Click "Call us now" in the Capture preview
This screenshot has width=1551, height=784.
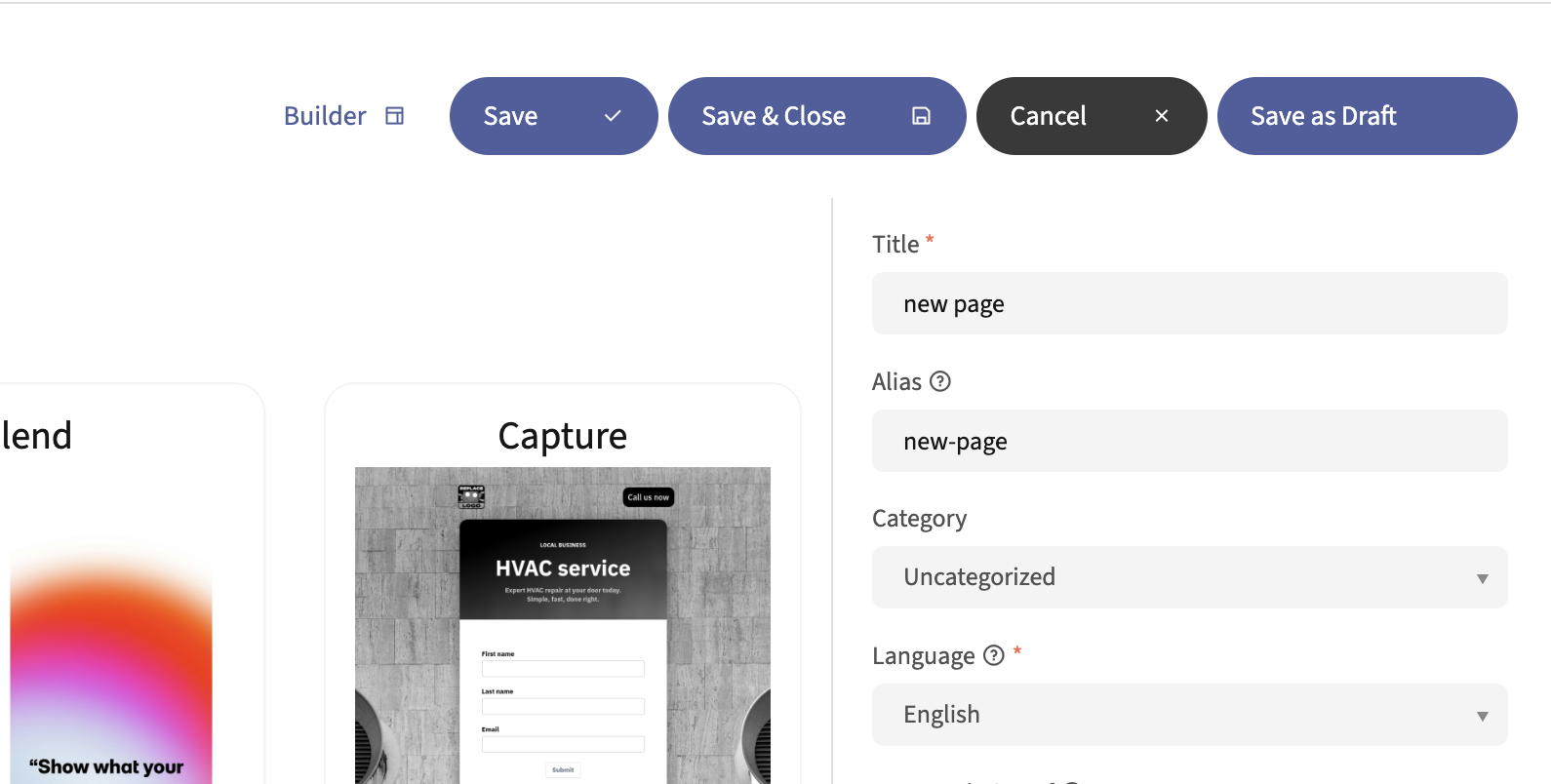point(648,497)
